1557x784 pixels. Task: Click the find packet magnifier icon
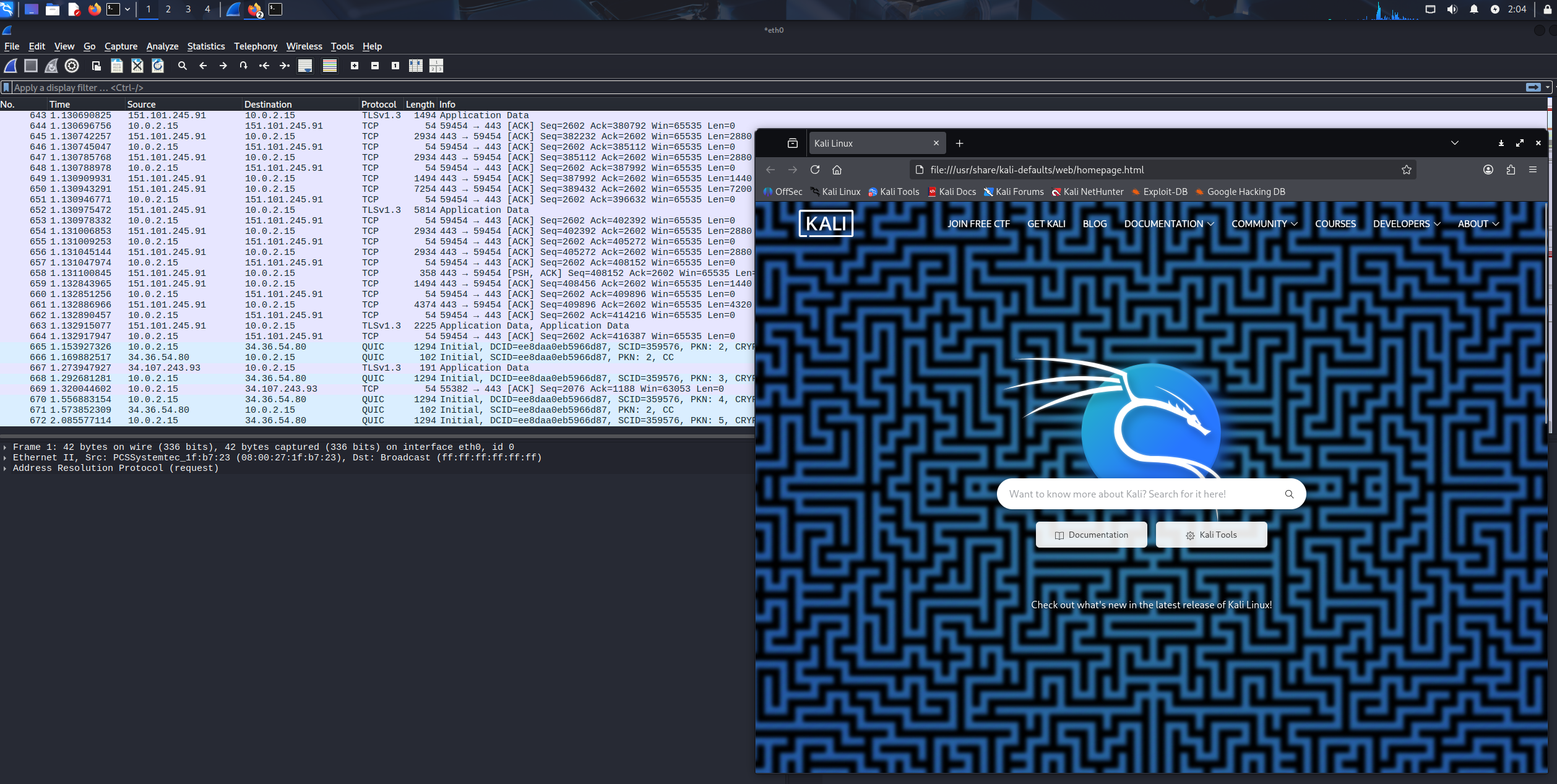pyautogui.click(x=183, y=66)
